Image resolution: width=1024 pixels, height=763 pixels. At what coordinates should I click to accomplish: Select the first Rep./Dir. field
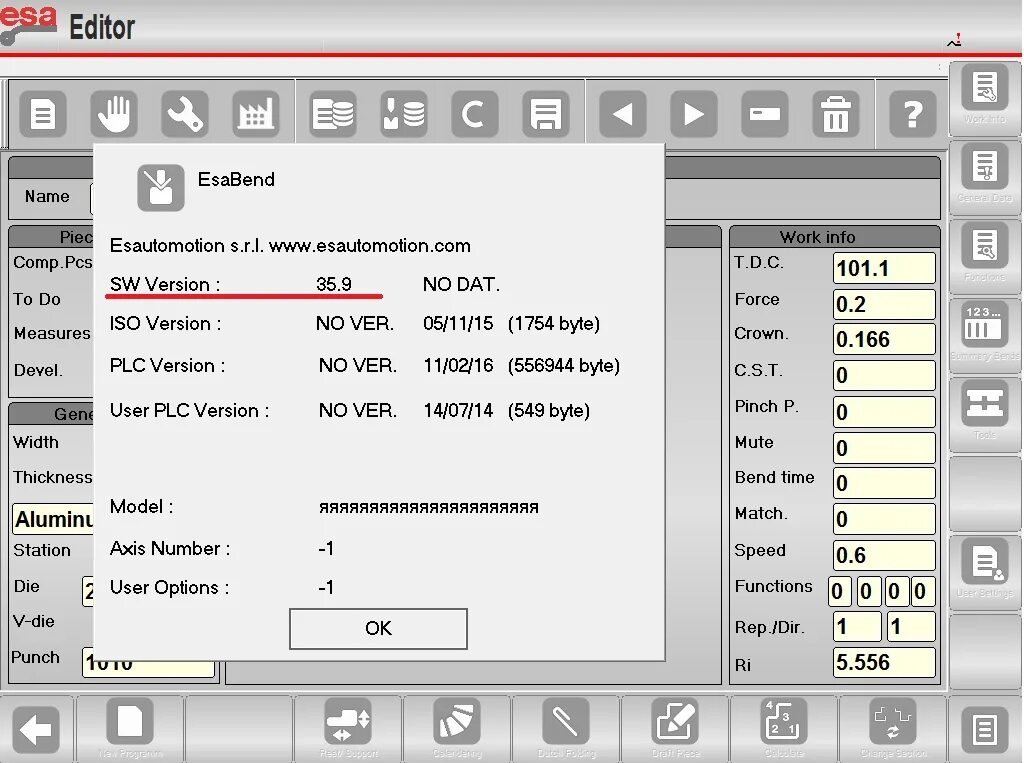[x=857, y=627]
